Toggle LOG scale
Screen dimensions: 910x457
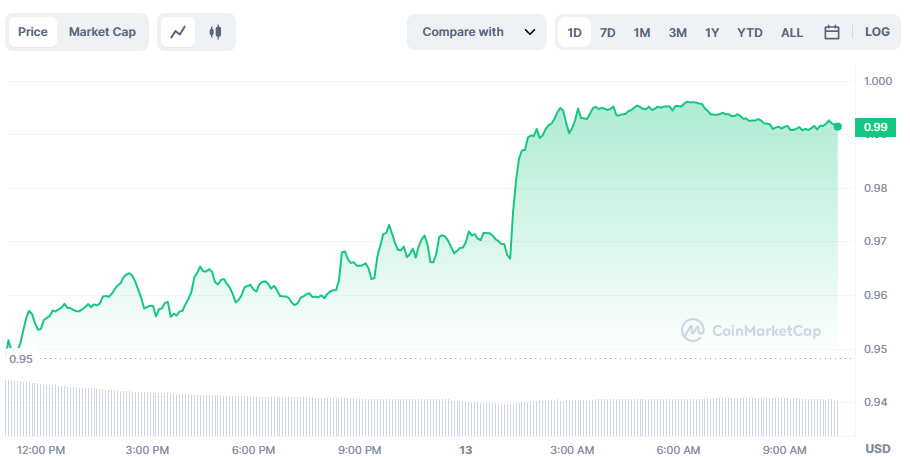(x=877, y=32)
